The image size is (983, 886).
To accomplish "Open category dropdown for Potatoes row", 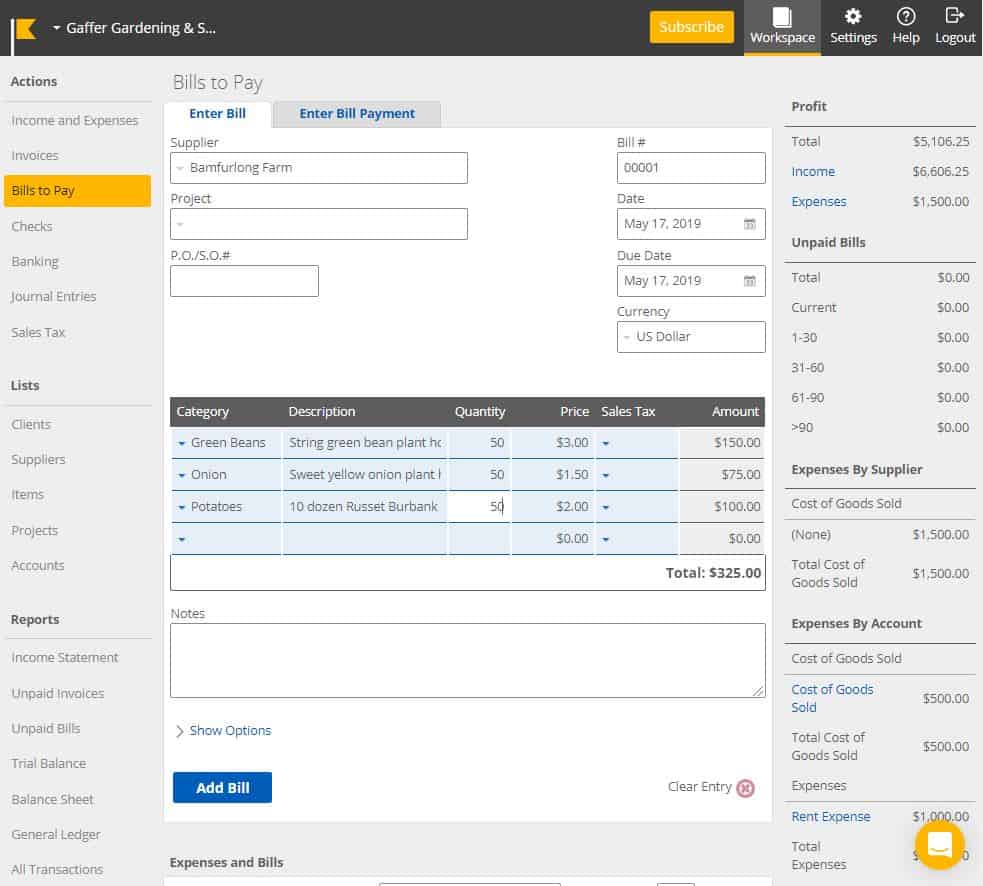I will [x=182, y=507].
